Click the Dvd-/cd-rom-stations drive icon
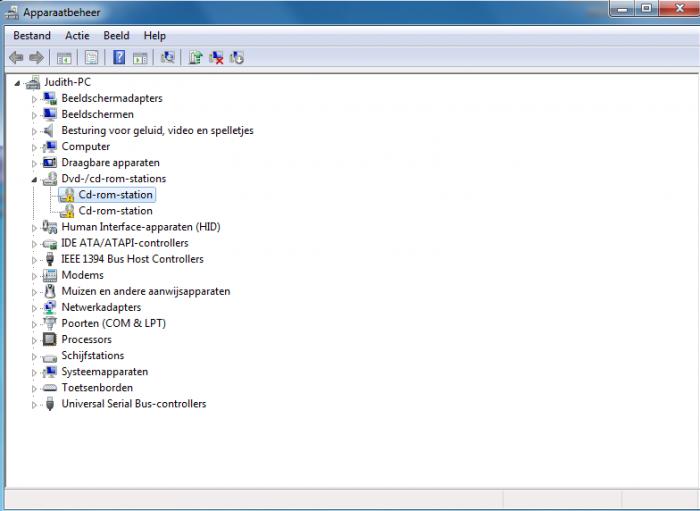 tap(50, 179)
